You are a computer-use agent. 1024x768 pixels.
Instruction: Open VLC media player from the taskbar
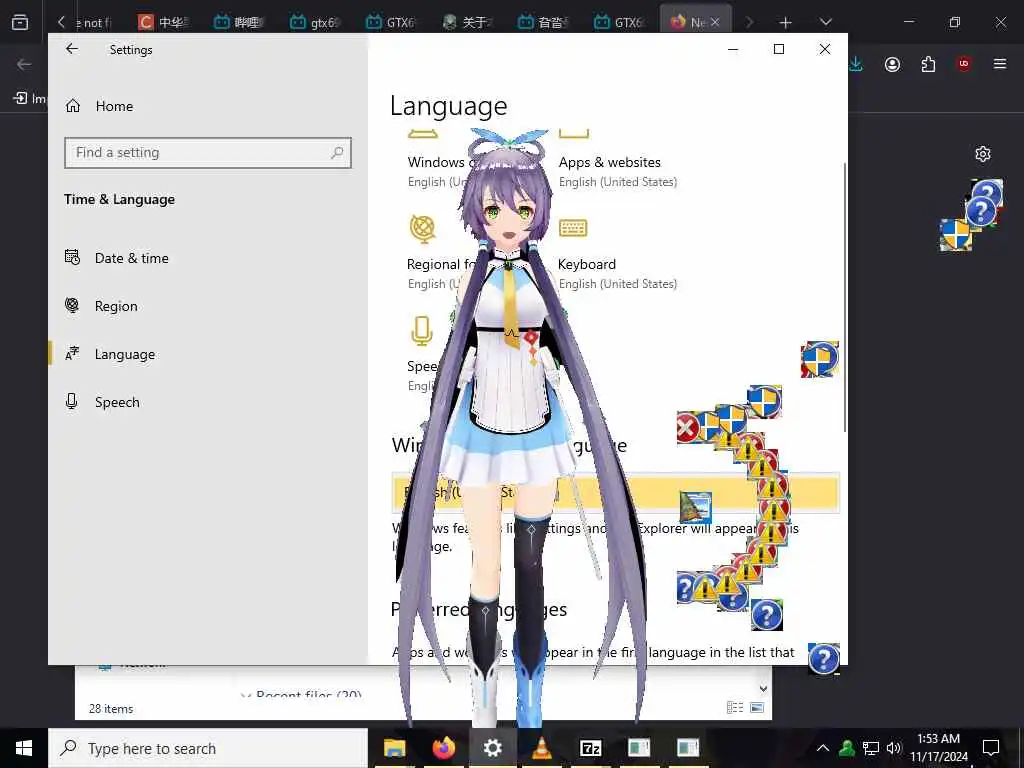pos(541,748)
